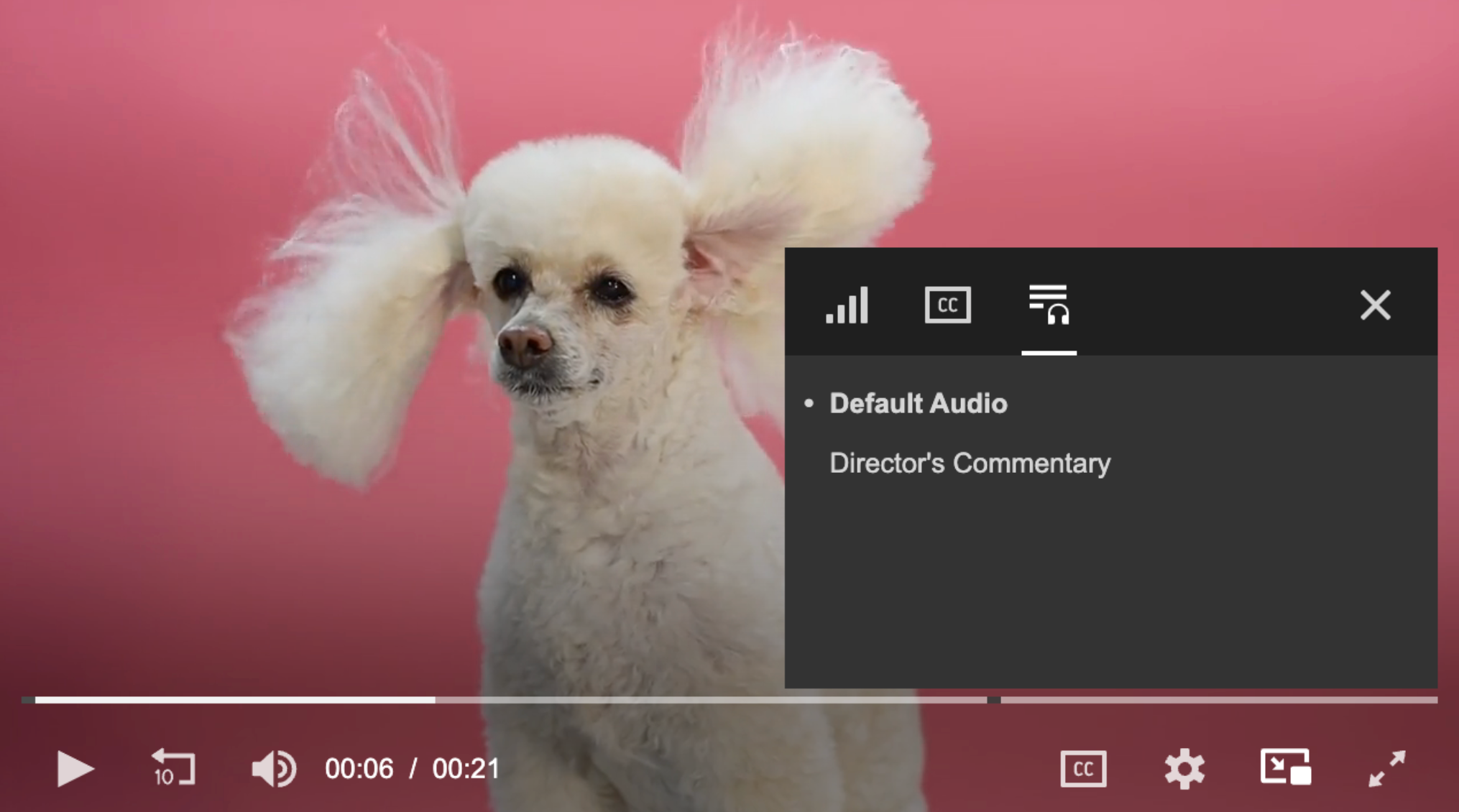Choose Director's Commentary audio track
This screenshot has height=812, width=1459.
click(970, 463)
